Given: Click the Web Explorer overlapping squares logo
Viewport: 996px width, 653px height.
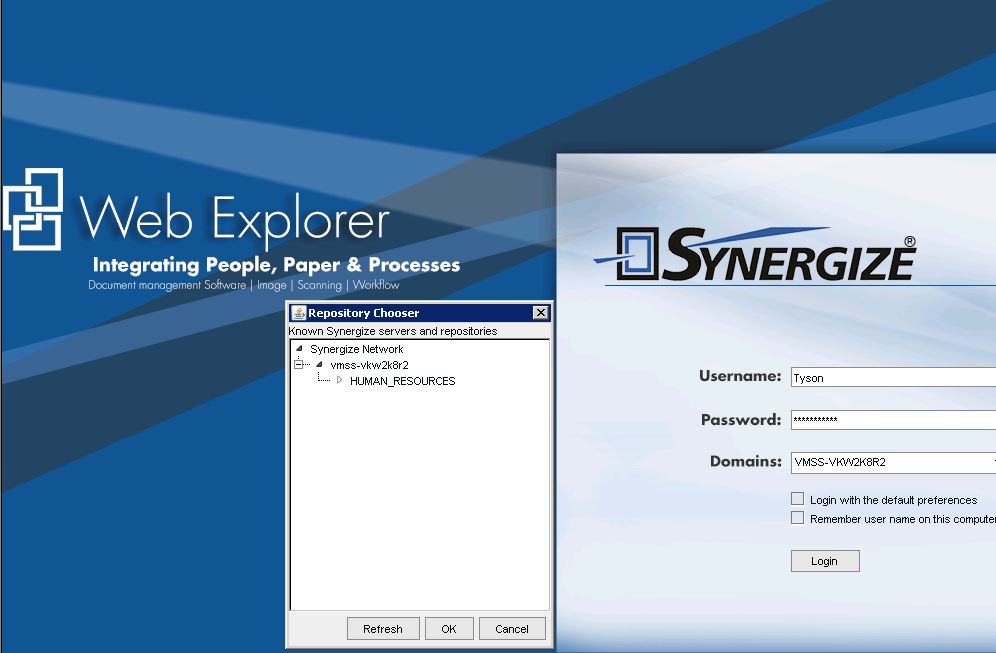Looking at the screenshot, I should pyautogui.click(x=33, y=209).
